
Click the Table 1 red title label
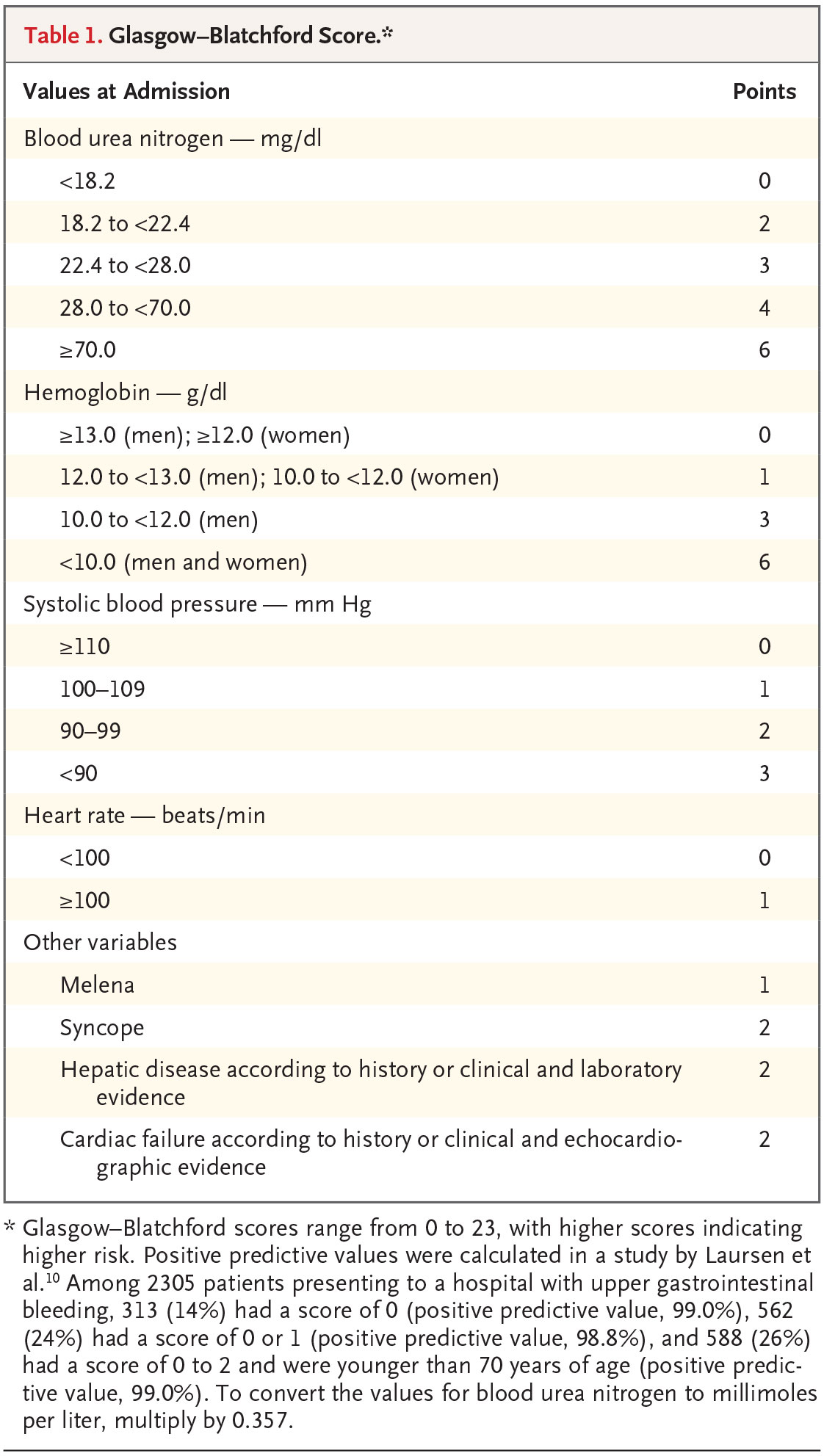[63, 35]
